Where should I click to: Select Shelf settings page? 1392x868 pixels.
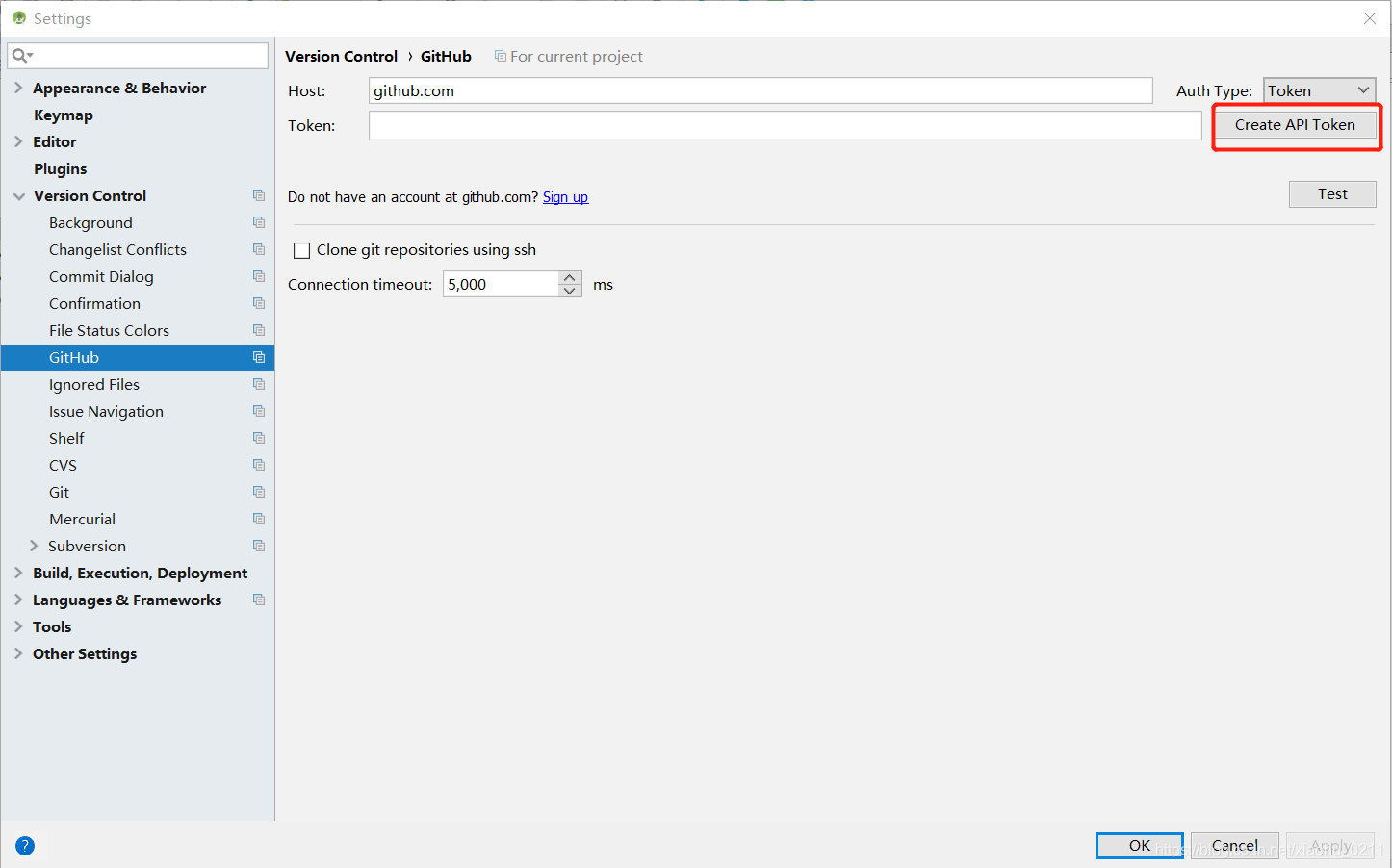click(66, 438)
